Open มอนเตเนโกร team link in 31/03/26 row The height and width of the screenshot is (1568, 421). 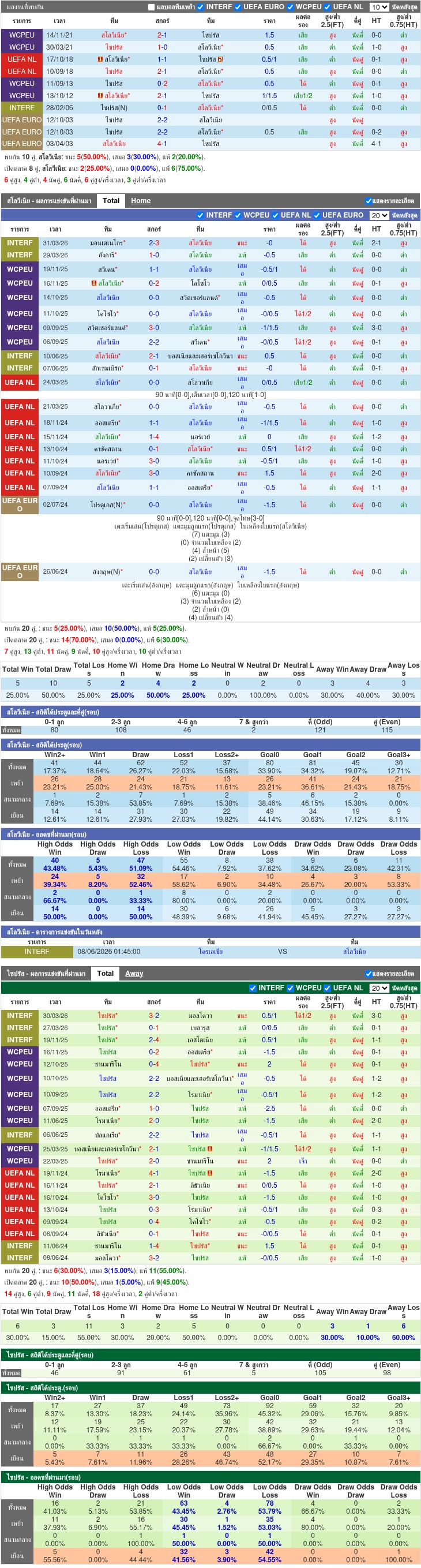click(108, 243)
